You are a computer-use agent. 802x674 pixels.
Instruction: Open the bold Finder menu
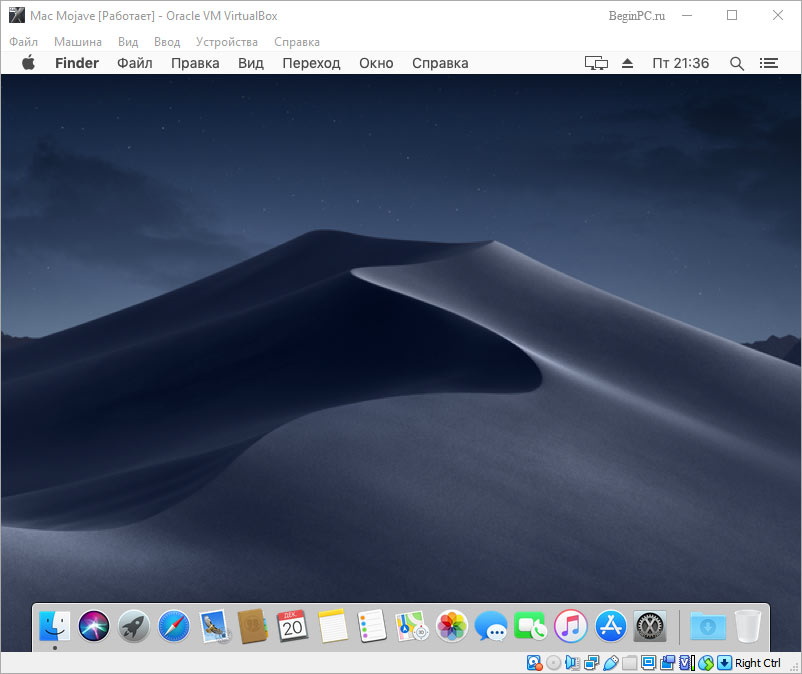77,63
